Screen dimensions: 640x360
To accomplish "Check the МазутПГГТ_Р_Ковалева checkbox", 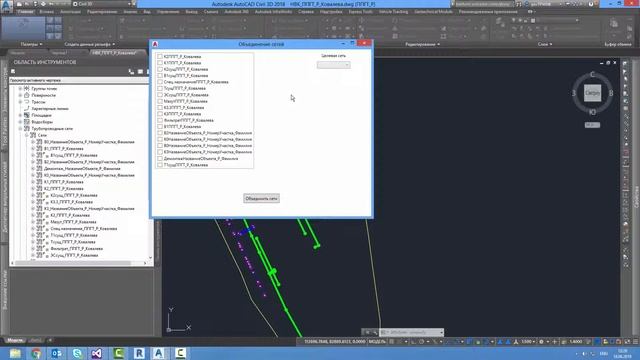I will coord(160,101).
